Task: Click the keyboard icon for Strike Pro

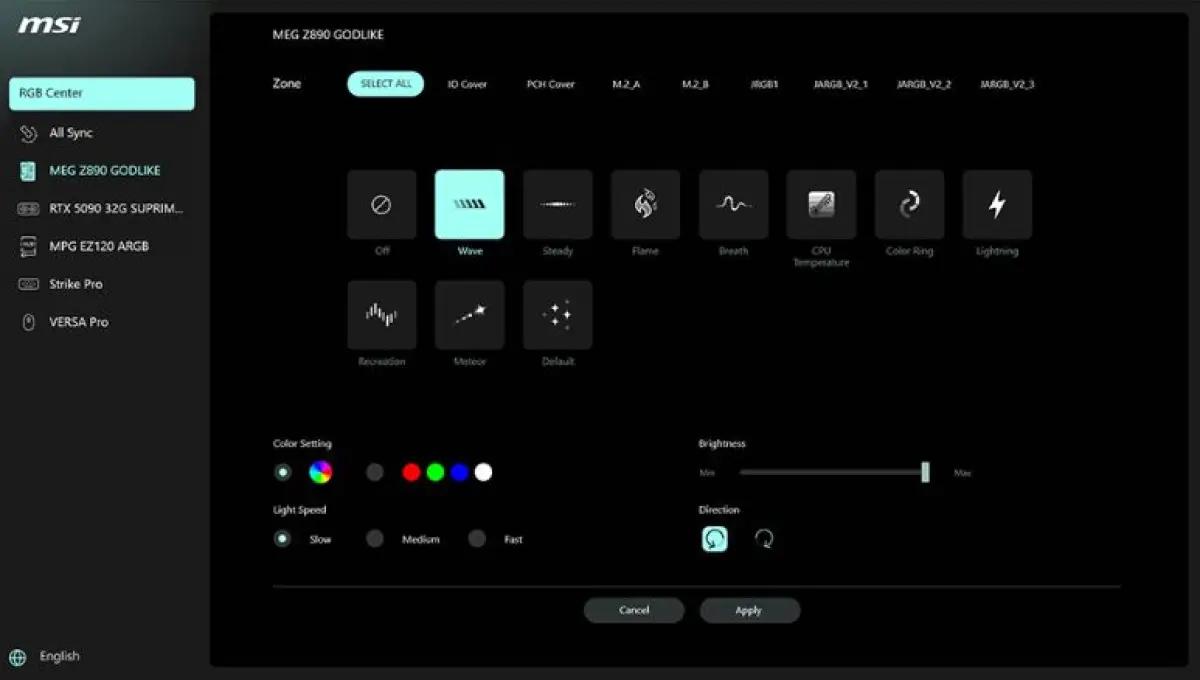Action: pyautogui.click(x=29, y=284)
